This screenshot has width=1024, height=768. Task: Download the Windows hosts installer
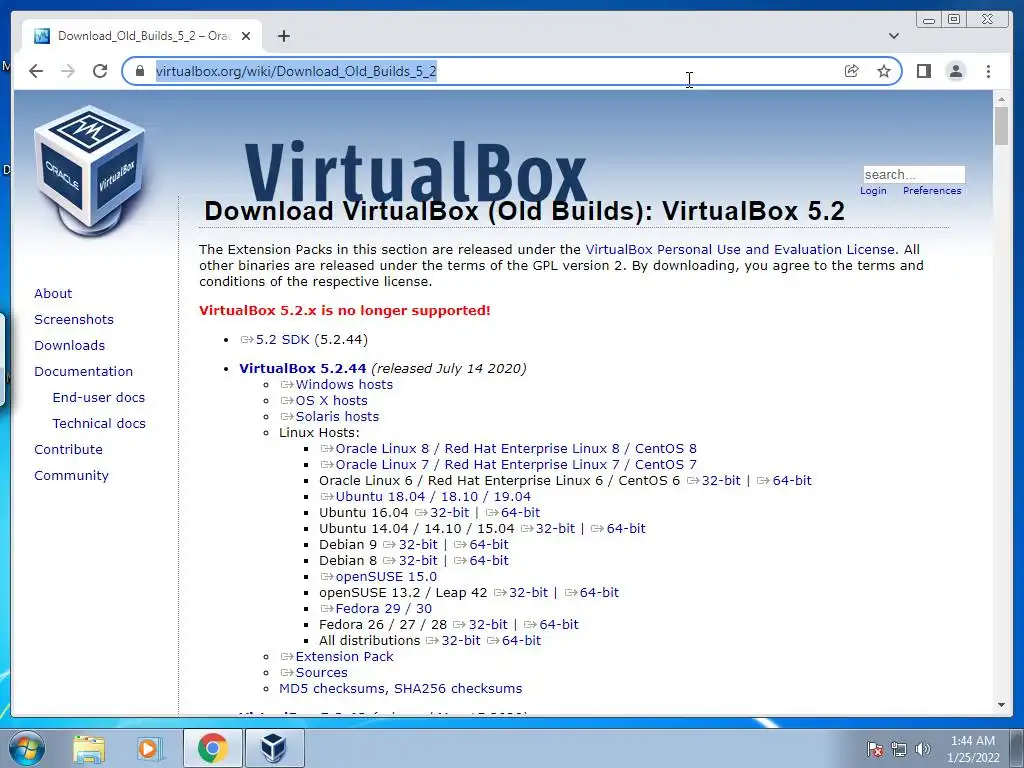tap(337, 385)
